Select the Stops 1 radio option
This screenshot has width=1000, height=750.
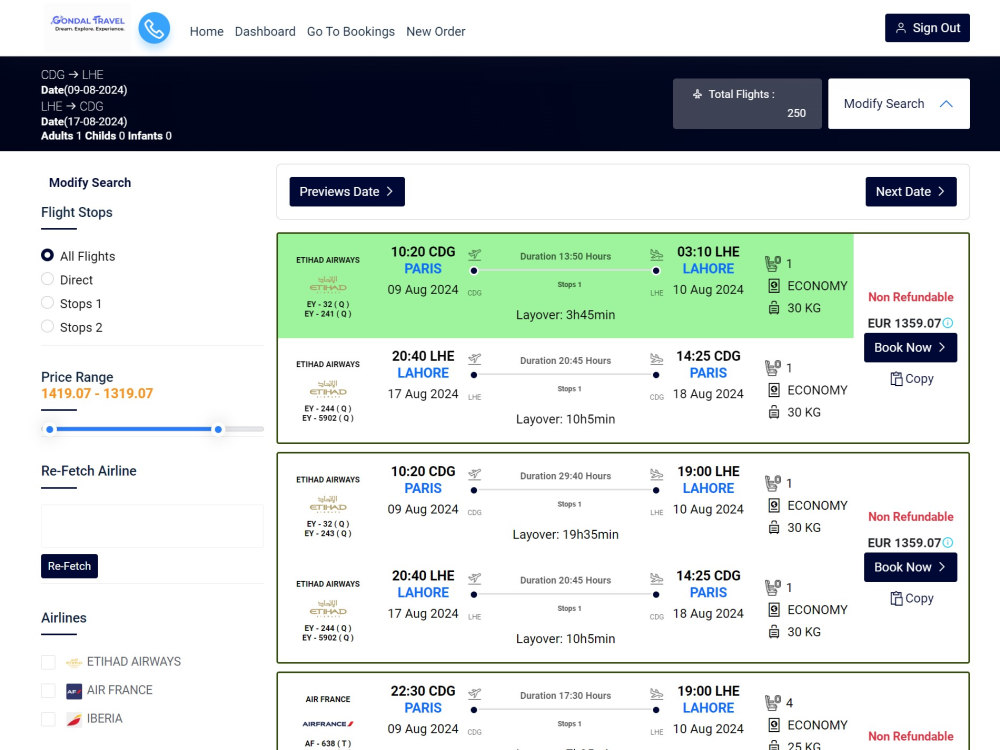47,302
